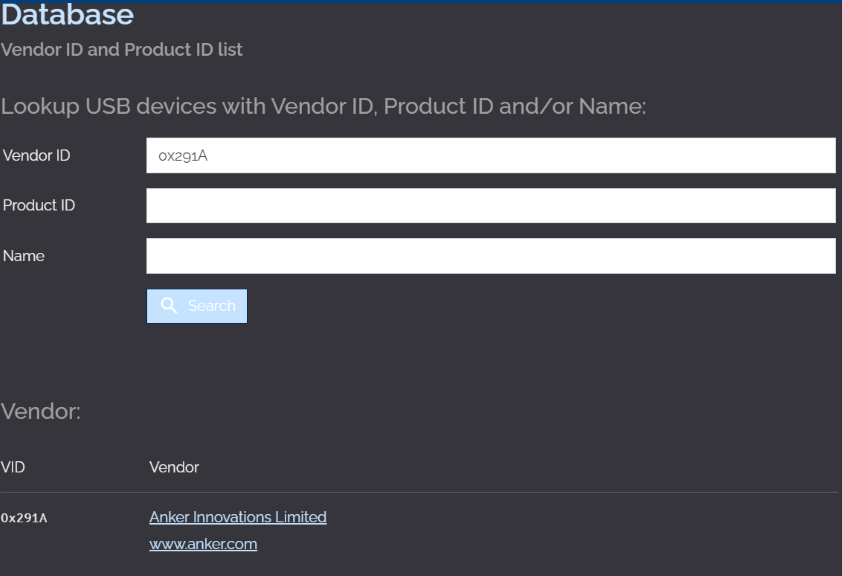Click the 'Lookup USB devices' heading
The height and width of the screenshot is (576, 842).
(x=324, y=106)
